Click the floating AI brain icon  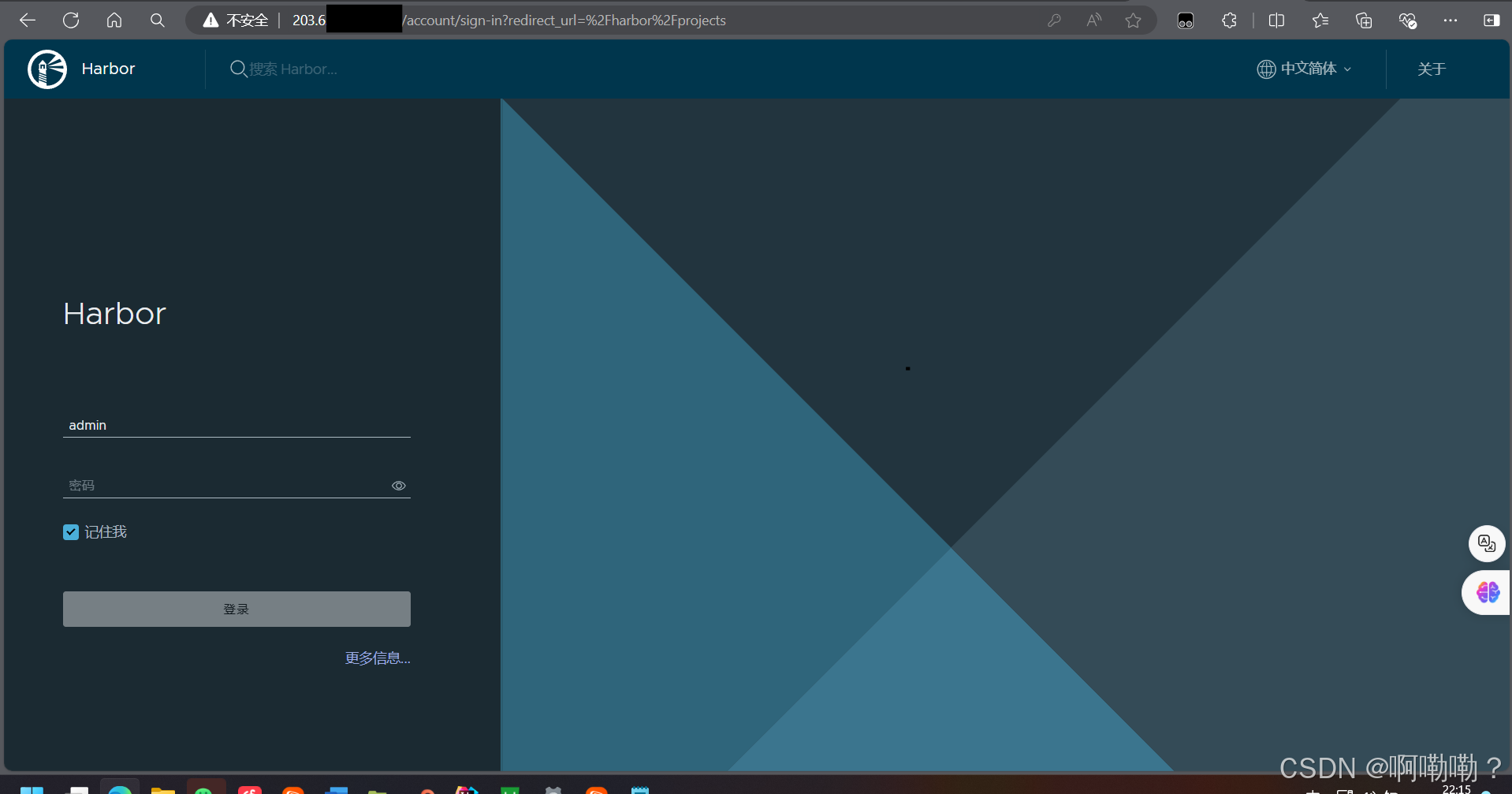1488,592
